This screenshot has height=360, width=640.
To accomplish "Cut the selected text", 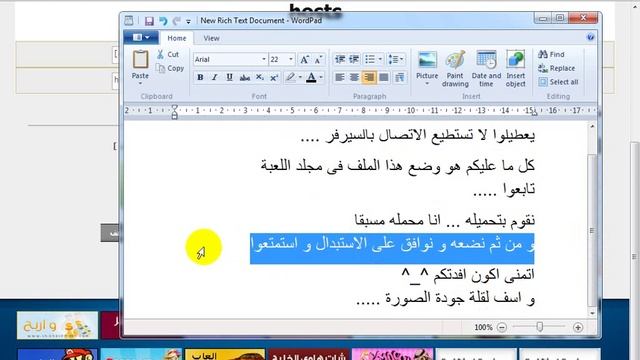I will point(168,54).
